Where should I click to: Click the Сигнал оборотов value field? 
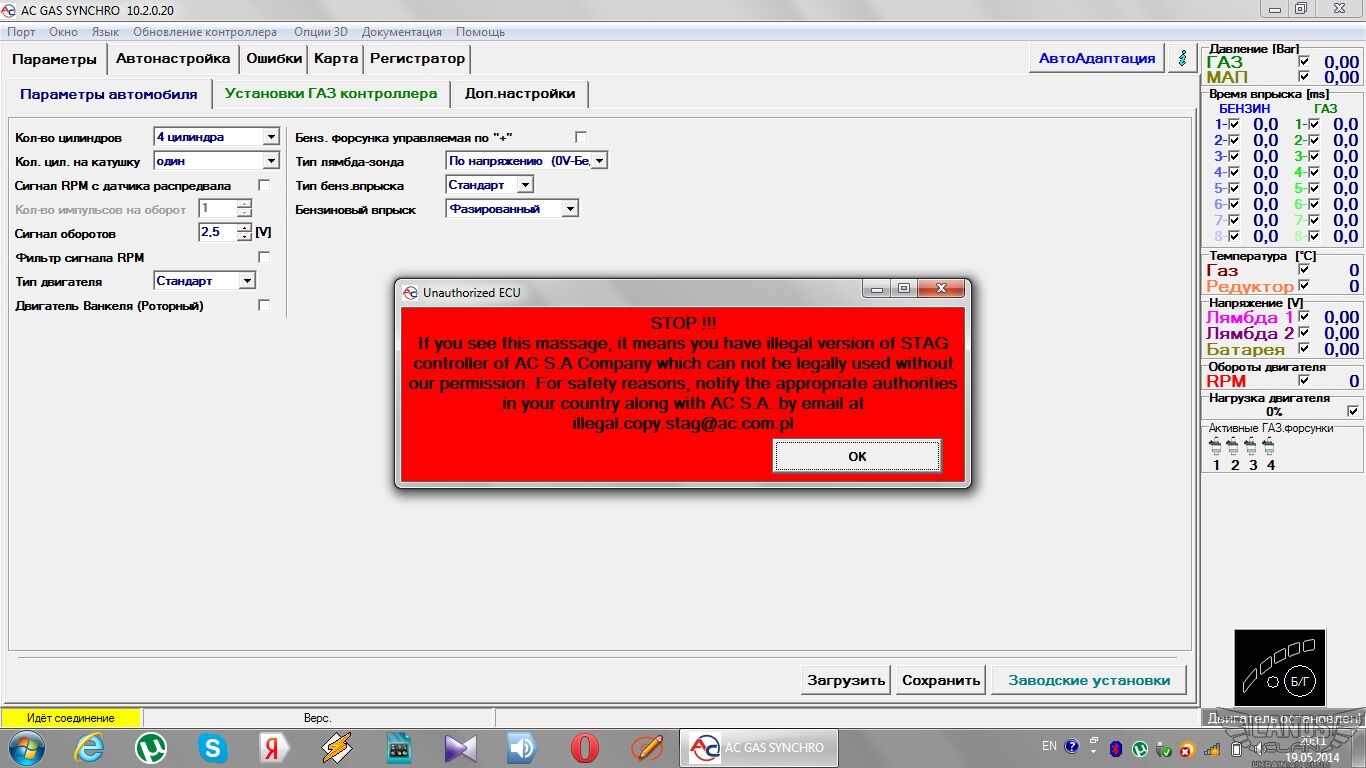(x=217, y=232)
